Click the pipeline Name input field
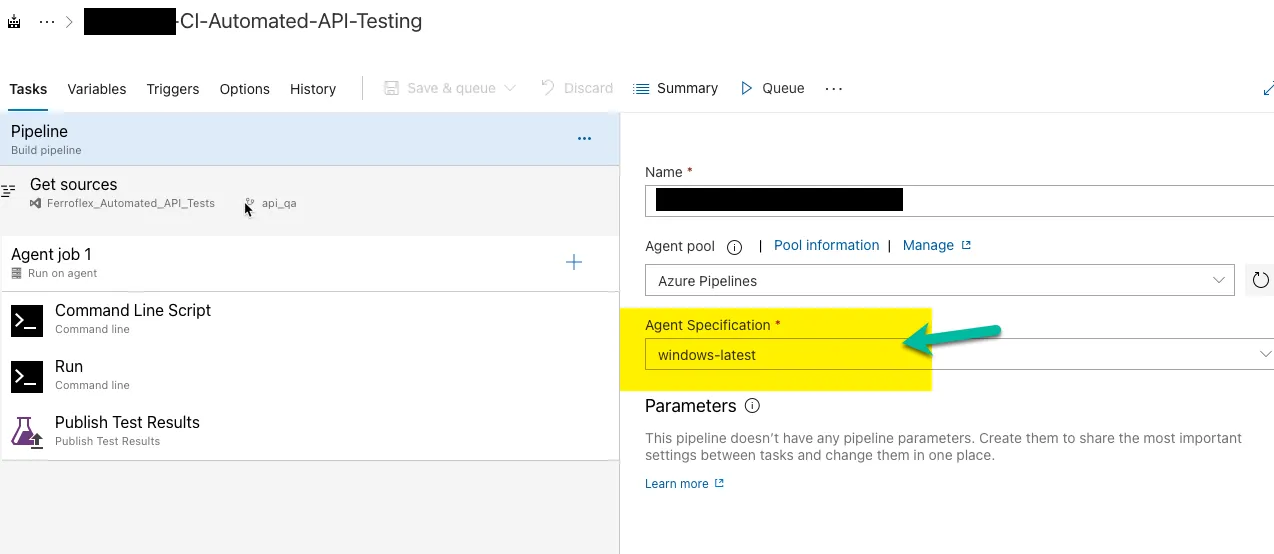The height and width of the screenshot is (554, 1274). [958, 200]
